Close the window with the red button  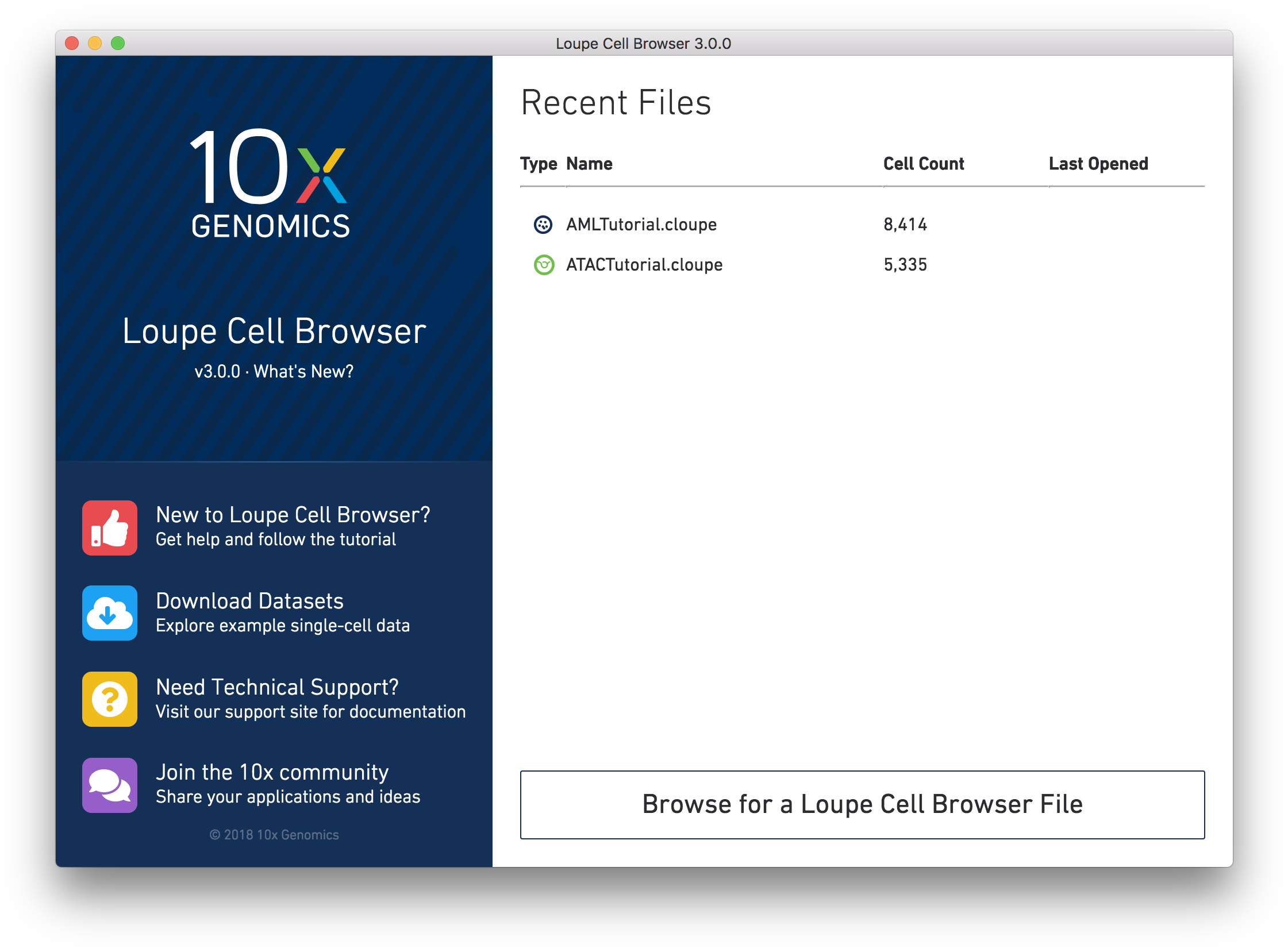click(72, 43)
